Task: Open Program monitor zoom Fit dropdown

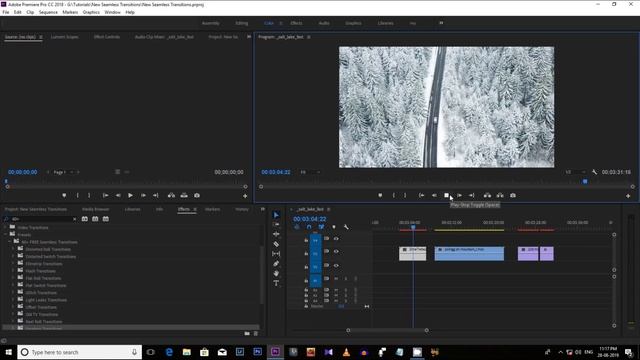Action: [x=310, y=172]
